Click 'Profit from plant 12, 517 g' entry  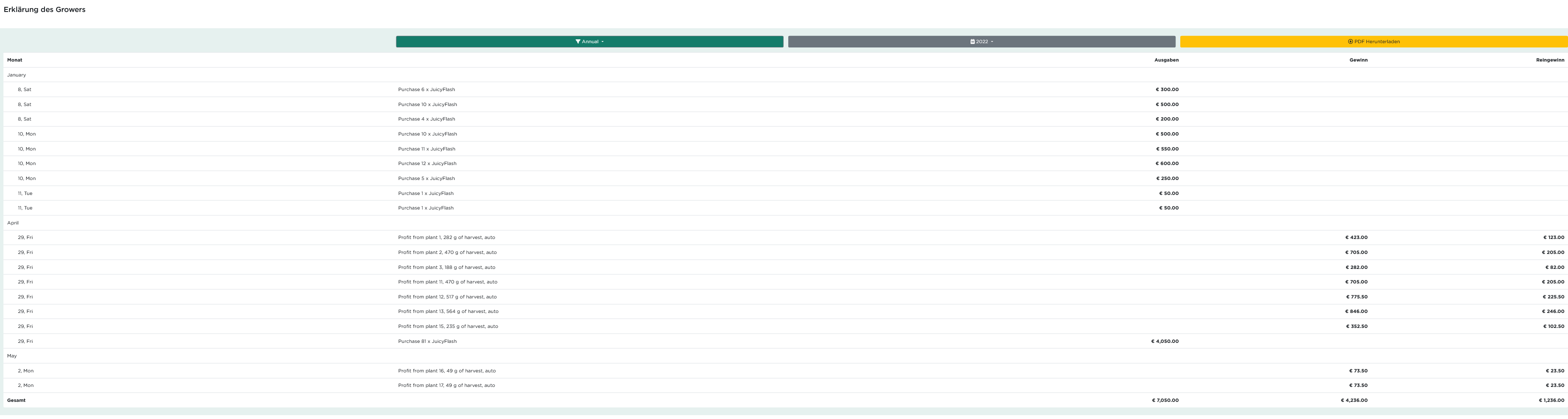click(x=447, y=298)
